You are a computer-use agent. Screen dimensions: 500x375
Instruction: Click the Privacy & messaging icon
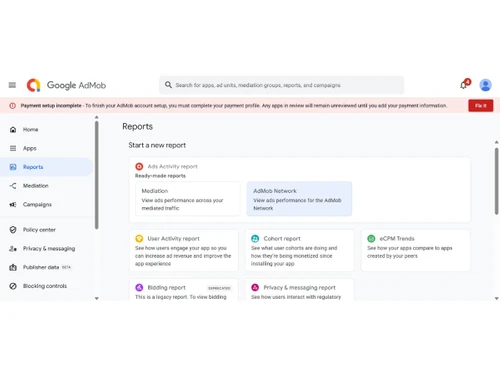pyautogui.click(x=13, y=248)
